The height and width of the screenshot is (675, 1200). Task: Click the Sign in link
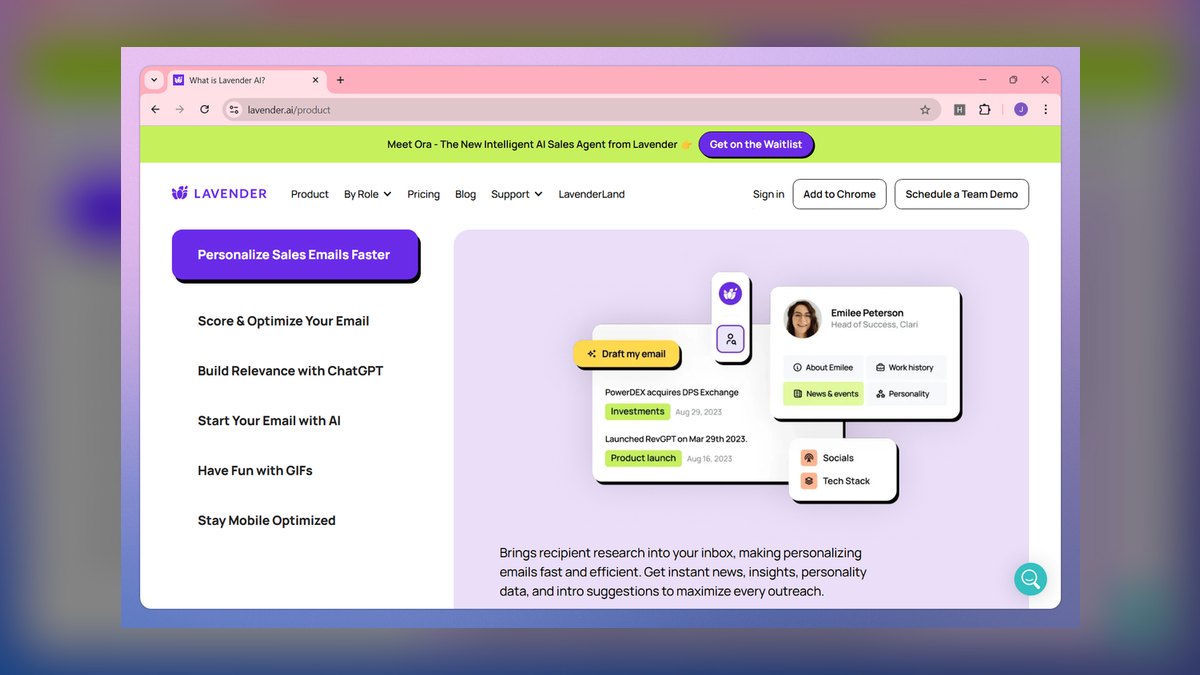pos(769,194)
